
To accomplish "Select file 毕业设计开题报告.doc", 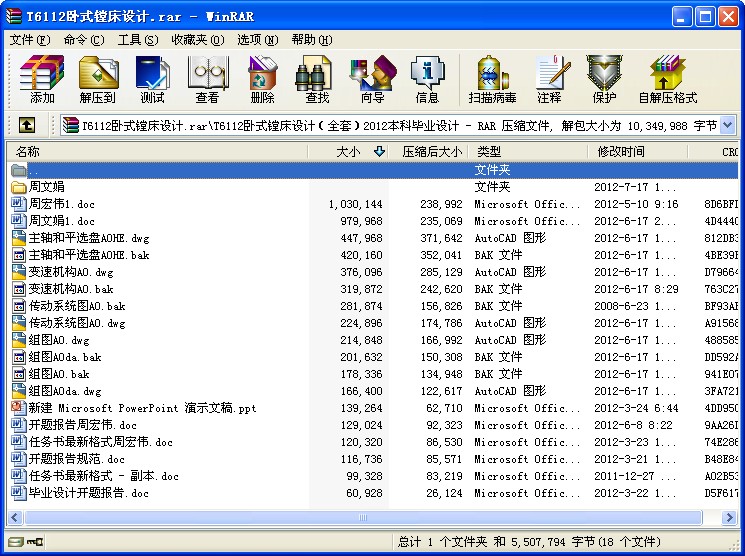I will [x=89, y=493].
